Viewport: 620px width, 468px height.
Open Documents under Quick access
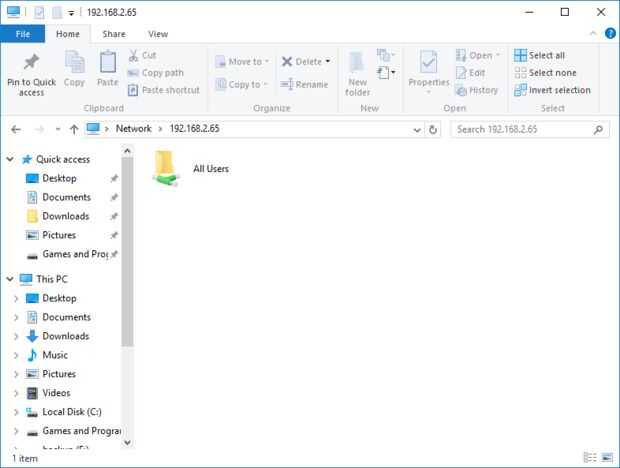(66, 197)
